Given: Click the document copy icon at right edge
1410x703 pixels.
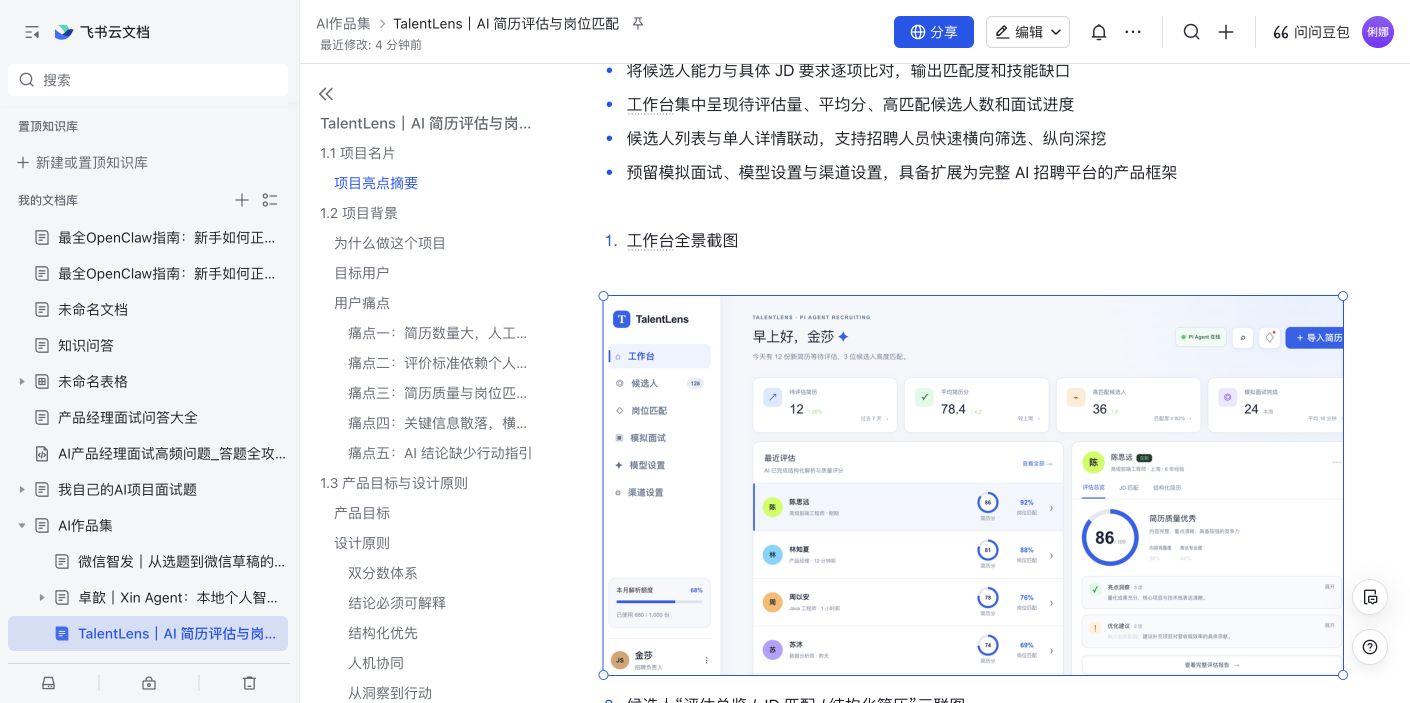Looking at the screenshot, I should coord(1370,597).
